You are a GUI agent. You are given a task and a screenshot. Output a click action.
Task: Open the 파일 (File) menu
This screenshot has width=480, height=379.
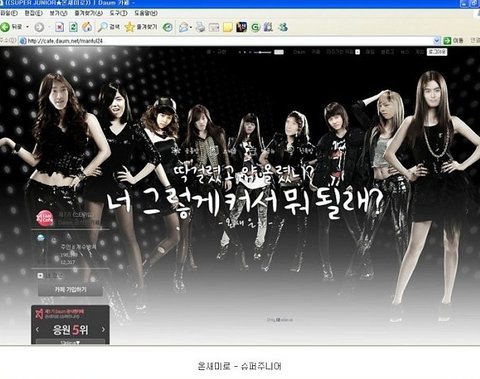[x=9, y=13]
